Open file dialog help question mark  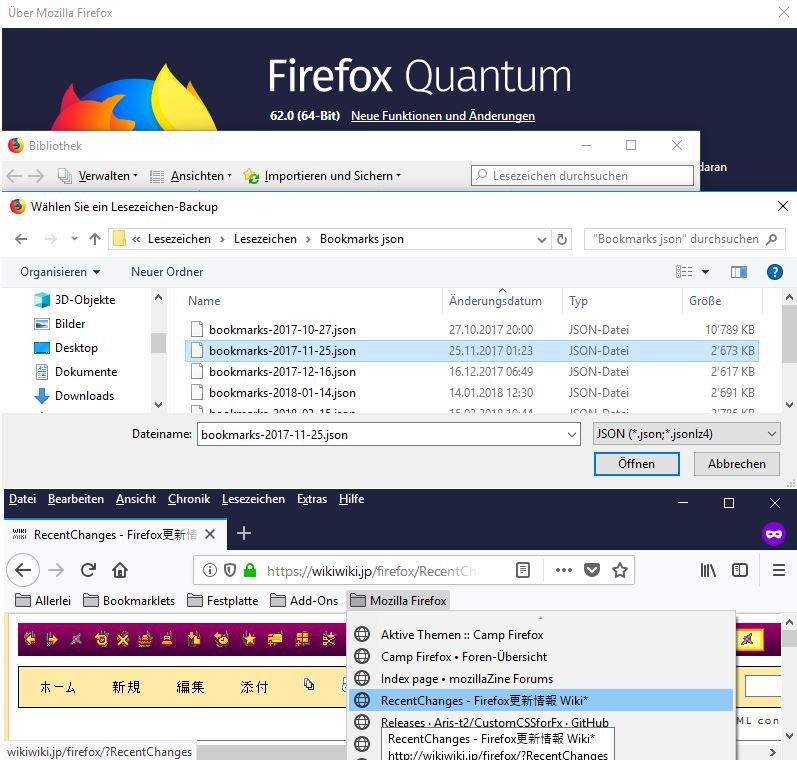pos(774,272)
